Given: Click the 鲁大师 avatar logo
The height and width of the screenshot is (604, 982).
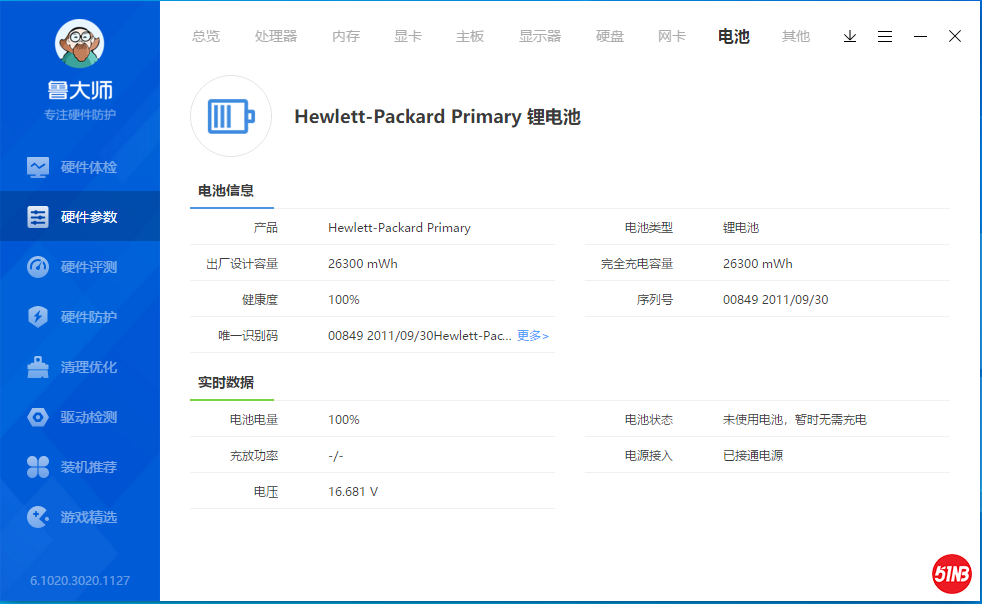Looking at the screenshot, I should pos(80,43).
